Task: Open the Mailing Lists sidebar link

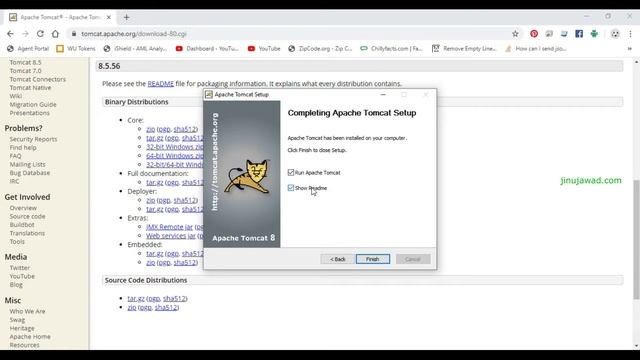Action: (x=27, y=164)
